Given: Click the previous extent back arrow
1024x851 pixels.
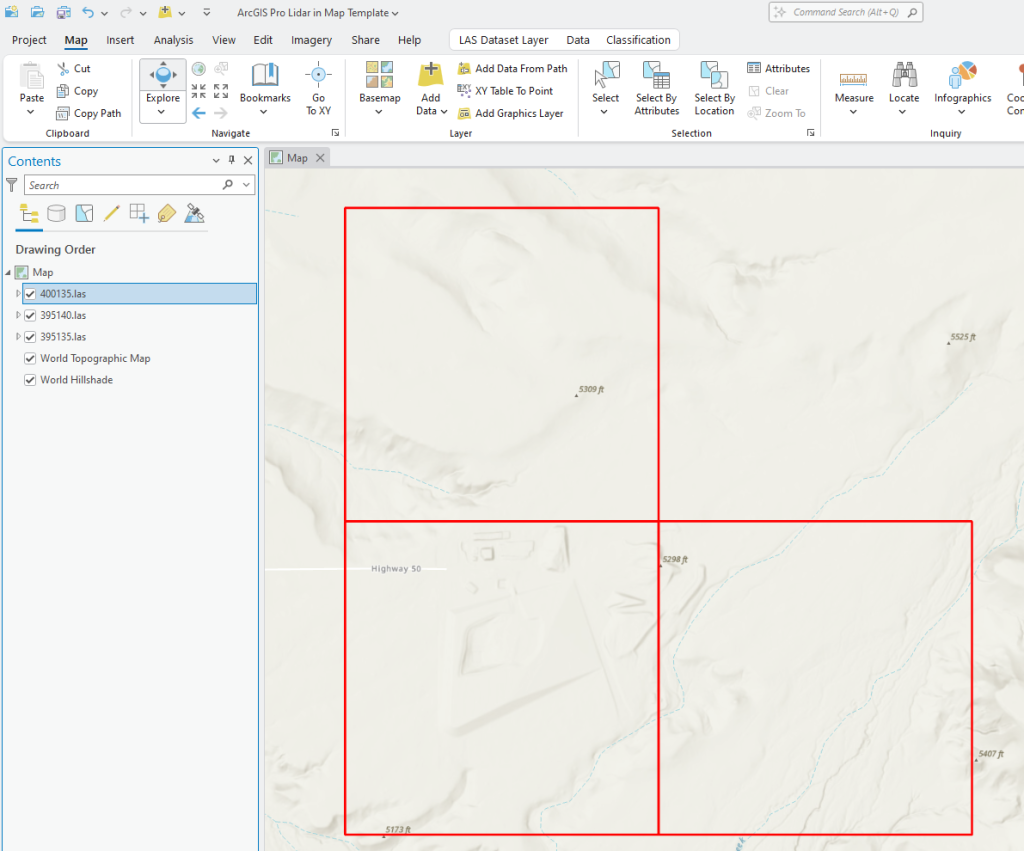Looking at the screenshot, I should point(199,112).
